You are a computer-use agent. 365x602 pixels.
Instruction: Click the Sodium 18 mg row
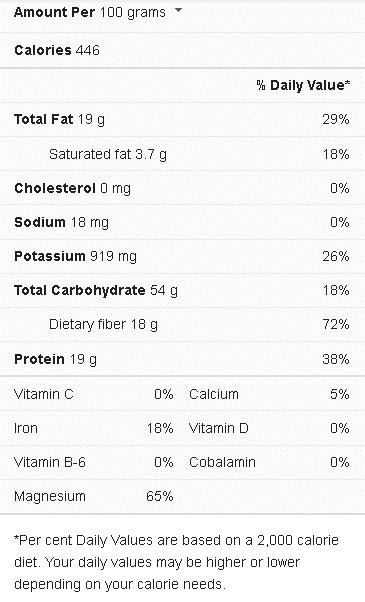pyautogui.click(x=182, y=222)
